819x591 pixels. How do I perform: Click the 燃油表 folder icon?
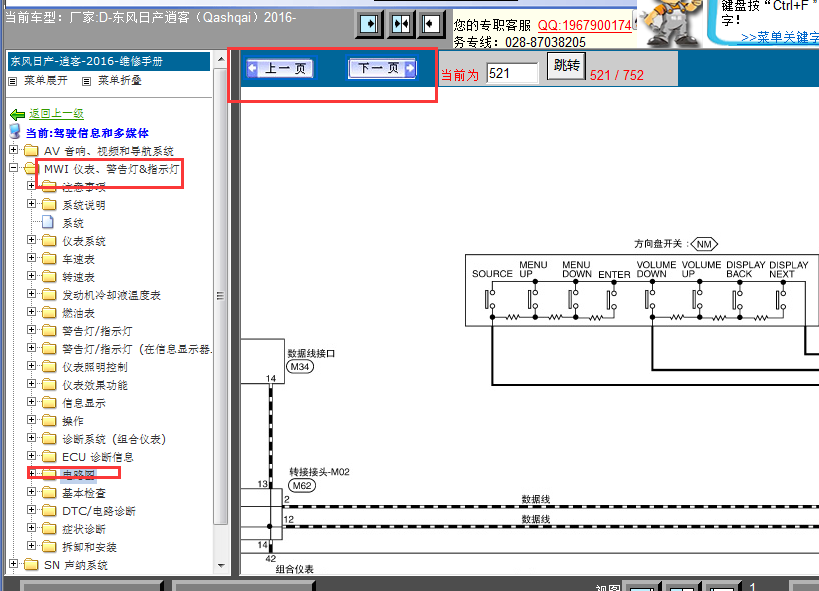(49, 312)
